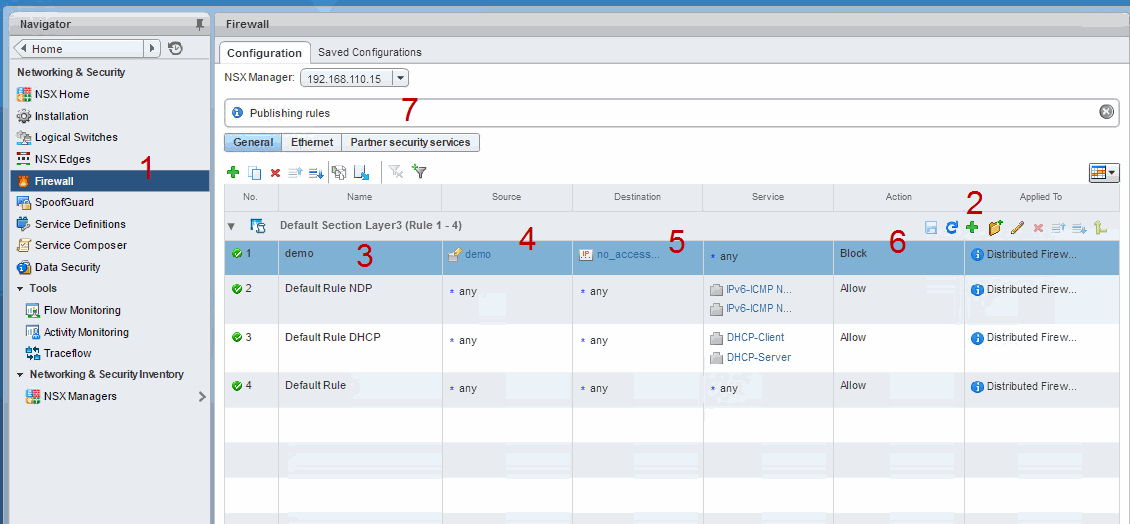1130x524 pixels.
Task: Open the NSX Manager IP address dropdown
Action: [400, 77]
